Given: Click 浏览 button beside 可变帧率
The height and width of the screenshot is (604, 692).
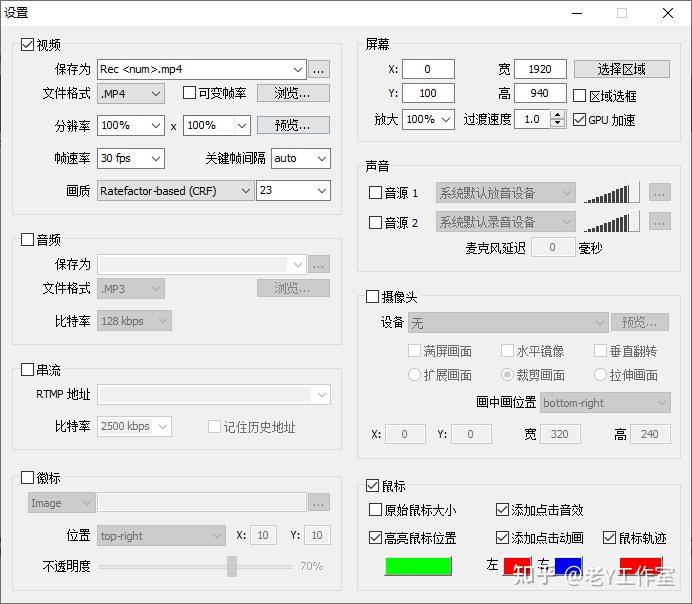Looking at the screenshot, I should (x=293, y=93).
